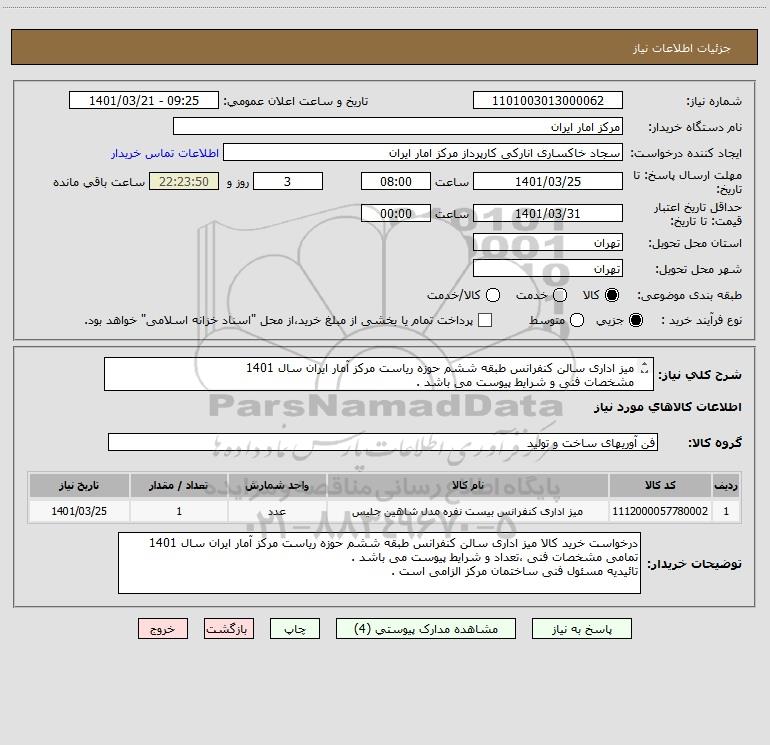The image size is (770, 745).
Task: Click the table date cell 1401/03/25
Action: [79, 511]
